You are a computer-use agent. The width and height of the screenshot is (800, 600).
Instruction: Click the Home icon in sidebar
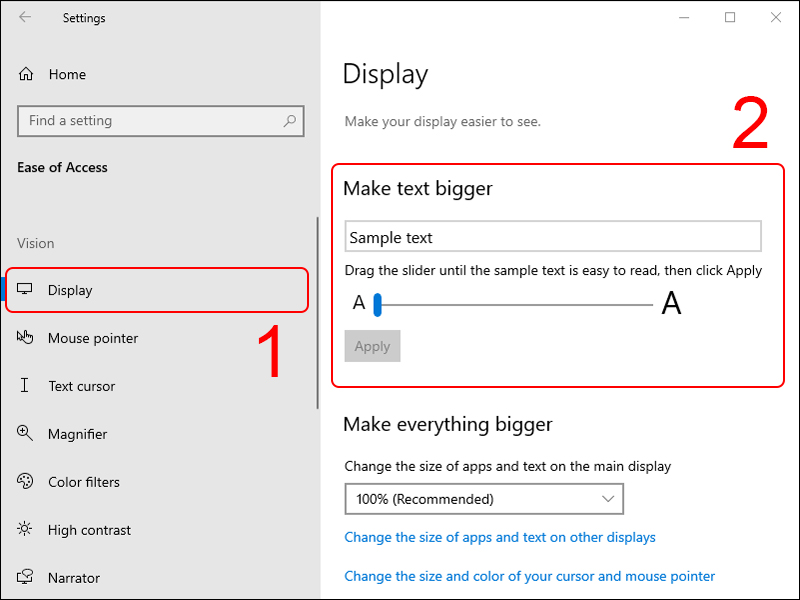(26, 75)
